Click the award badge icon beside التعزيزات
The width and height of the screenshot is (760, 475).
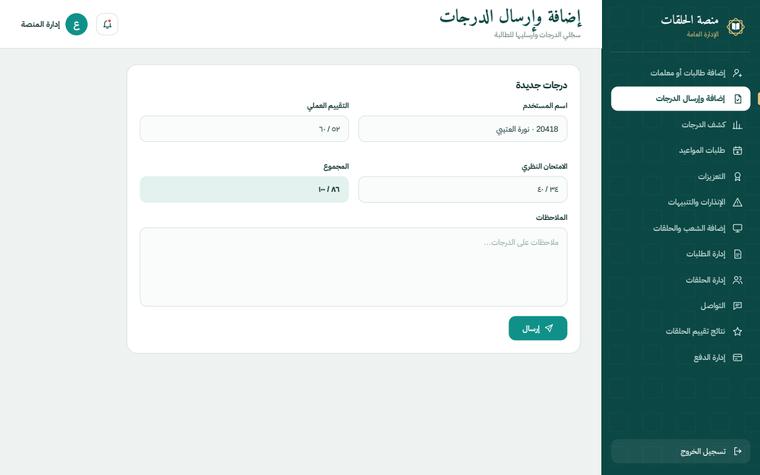[x=737, y=176]
